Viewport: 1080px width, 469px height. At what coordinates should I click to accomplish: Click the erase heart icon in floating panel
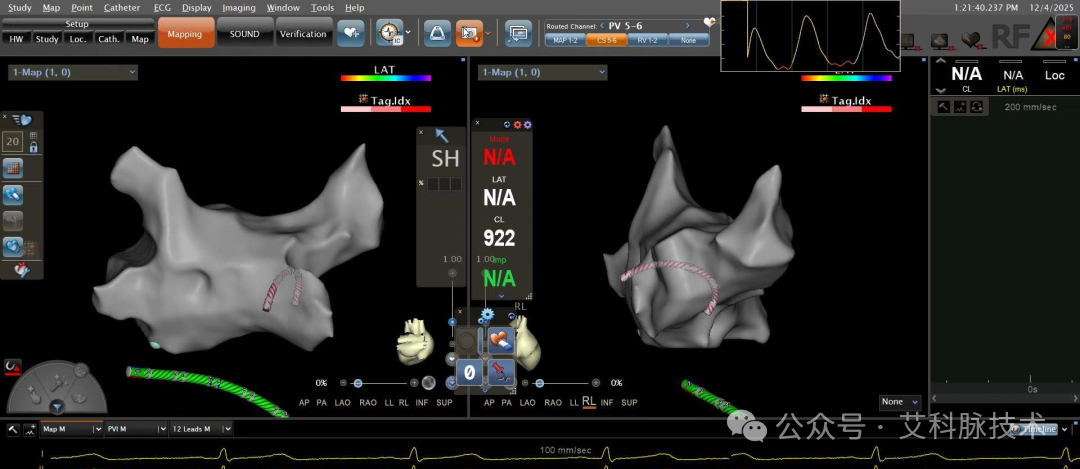coord(501,340)
